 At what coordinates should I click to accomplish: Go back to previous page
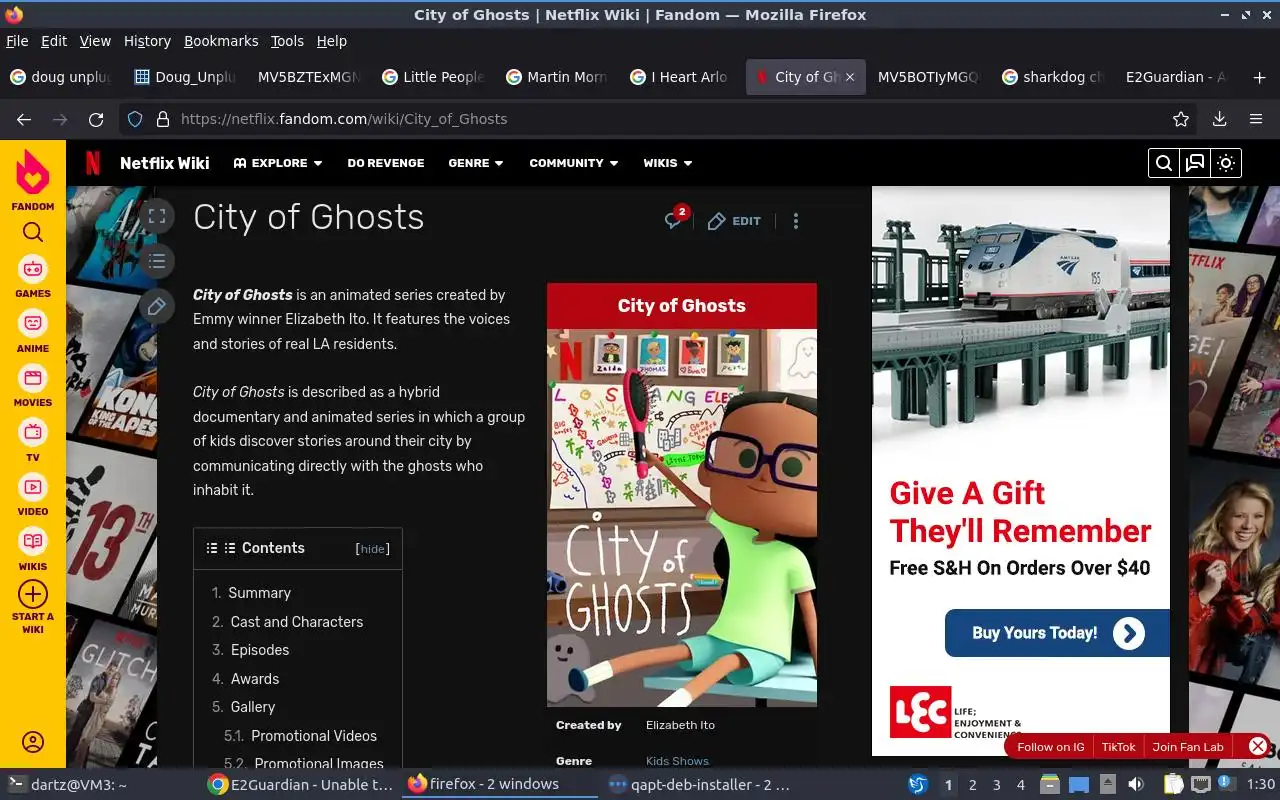(x=24, y=119)
